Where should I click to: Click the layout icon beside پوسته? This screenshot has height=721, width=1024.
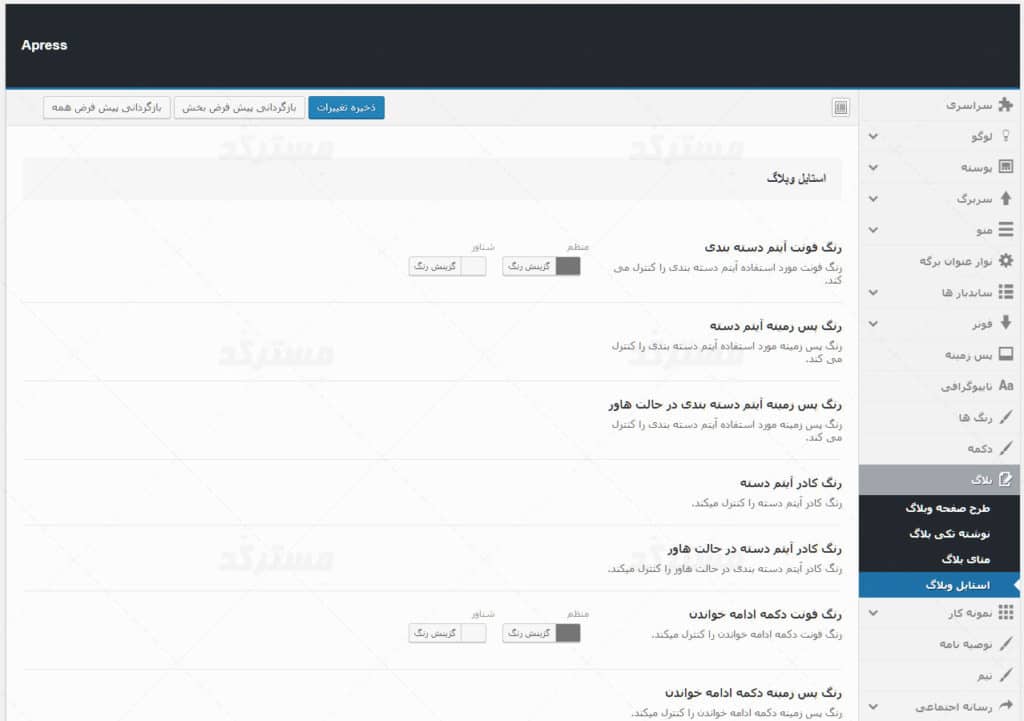point(1006,167)
